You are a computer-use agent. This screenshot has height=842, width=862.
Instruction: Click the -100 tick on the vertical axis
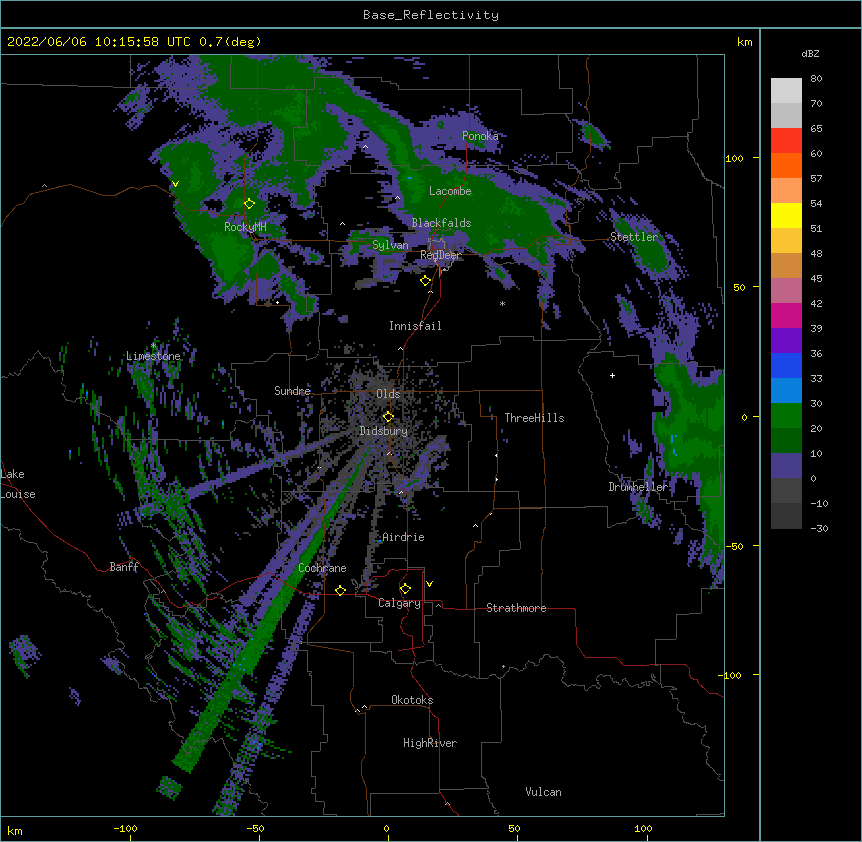pyautogui.click(x=730, y=675)
